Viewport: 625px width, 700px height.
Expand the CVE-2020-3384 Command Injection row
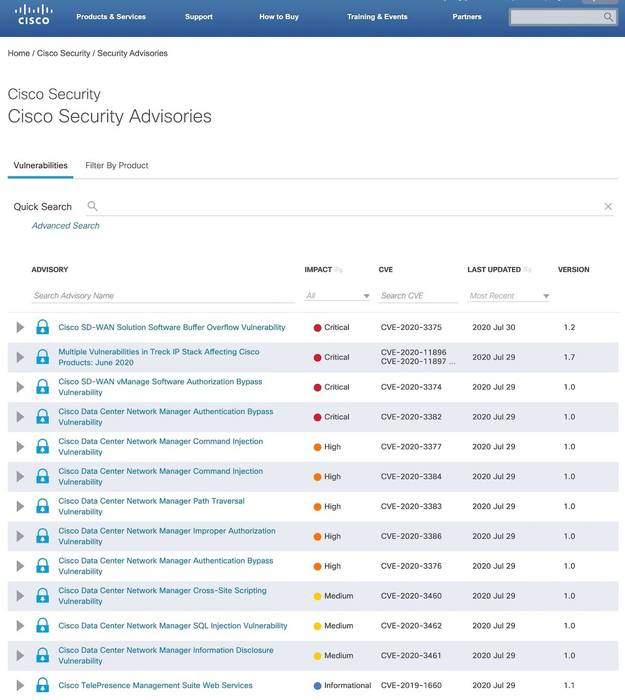click(20, 476)
